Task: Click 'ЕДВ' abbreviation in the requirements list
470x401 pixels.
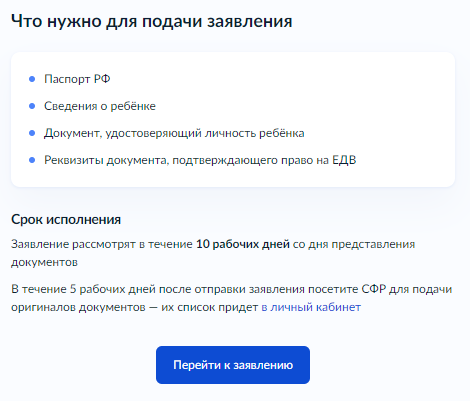Action: coord(344,160)
